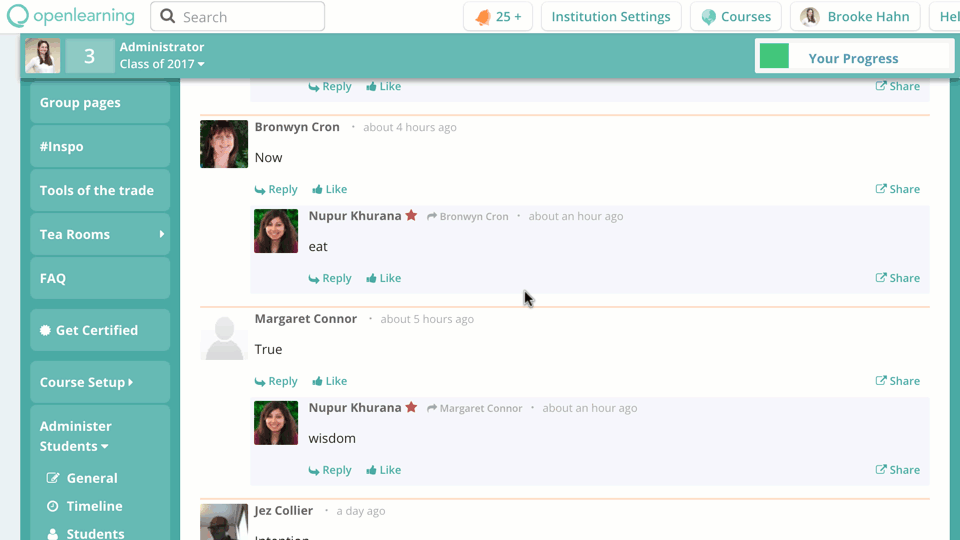Click the reply arrow icon under 'eat' comment
Screen dimensions: 960x540
(313, 279)
